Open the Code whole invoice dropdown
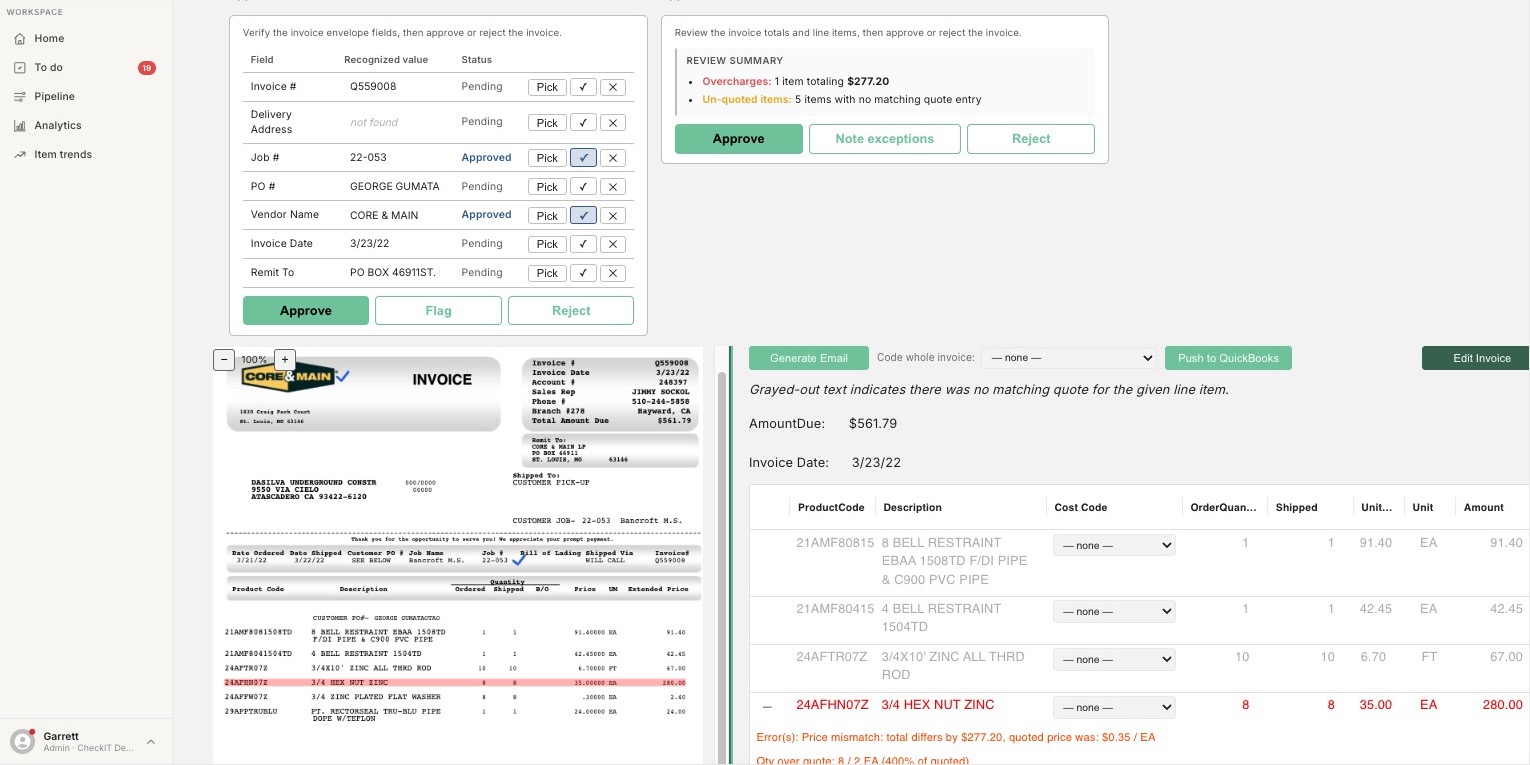Image resolution: width=1530 pixels, height=765 pixels. pyautogui.click(x=1069, y=358)
